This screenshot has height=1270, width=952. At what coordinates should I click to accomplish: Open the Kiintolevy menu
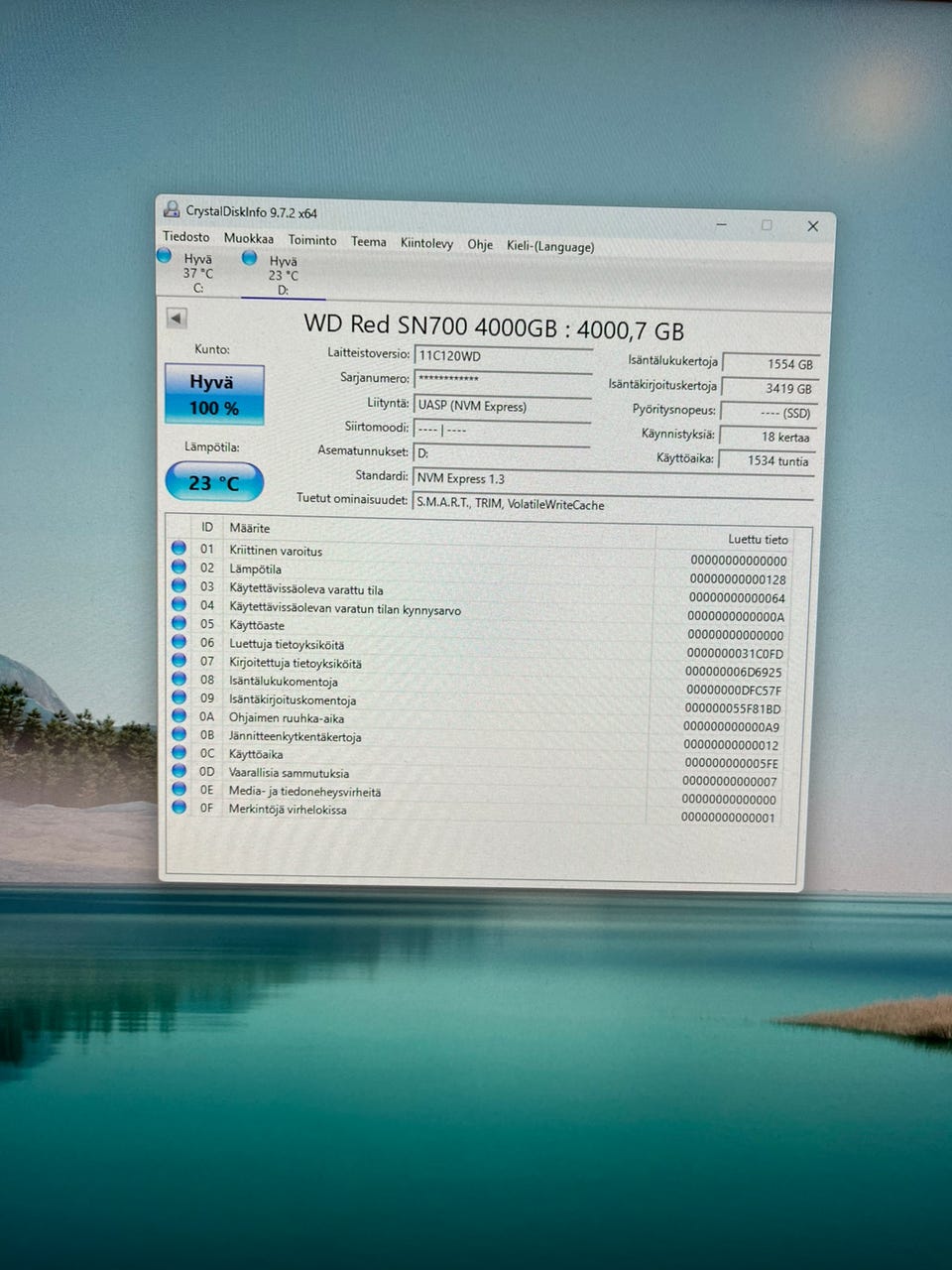pyautogui.click(x=426, y=243)
